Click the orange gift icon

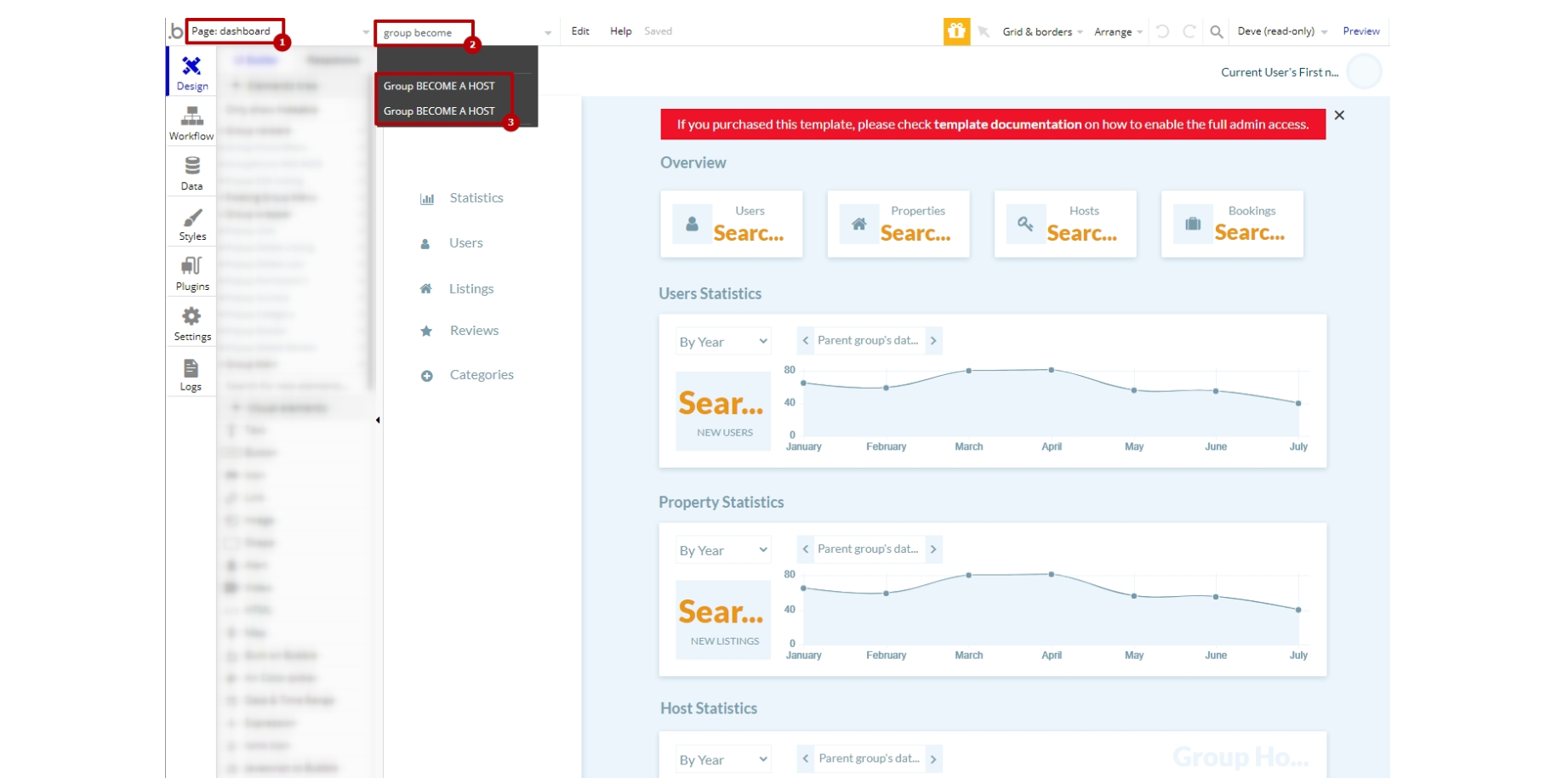(956, 31)
